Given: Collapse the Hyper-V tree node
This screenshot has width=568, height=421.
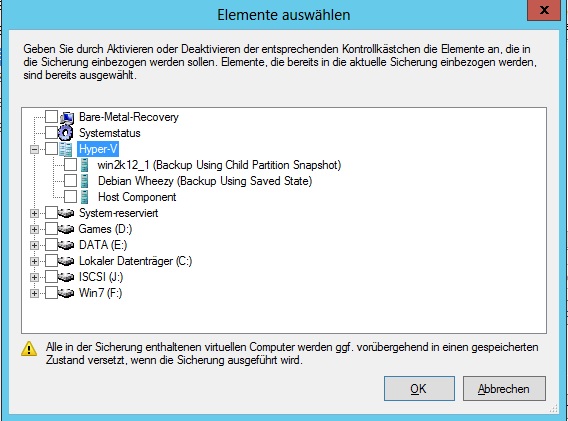Looking at the screenshot, I should [34, 149].
